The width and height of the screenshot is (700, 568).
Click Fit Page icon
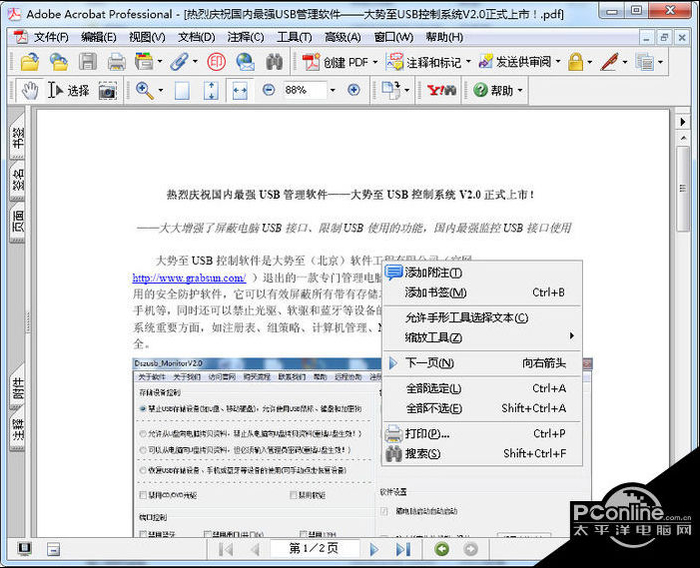click(x=211, y=91)
